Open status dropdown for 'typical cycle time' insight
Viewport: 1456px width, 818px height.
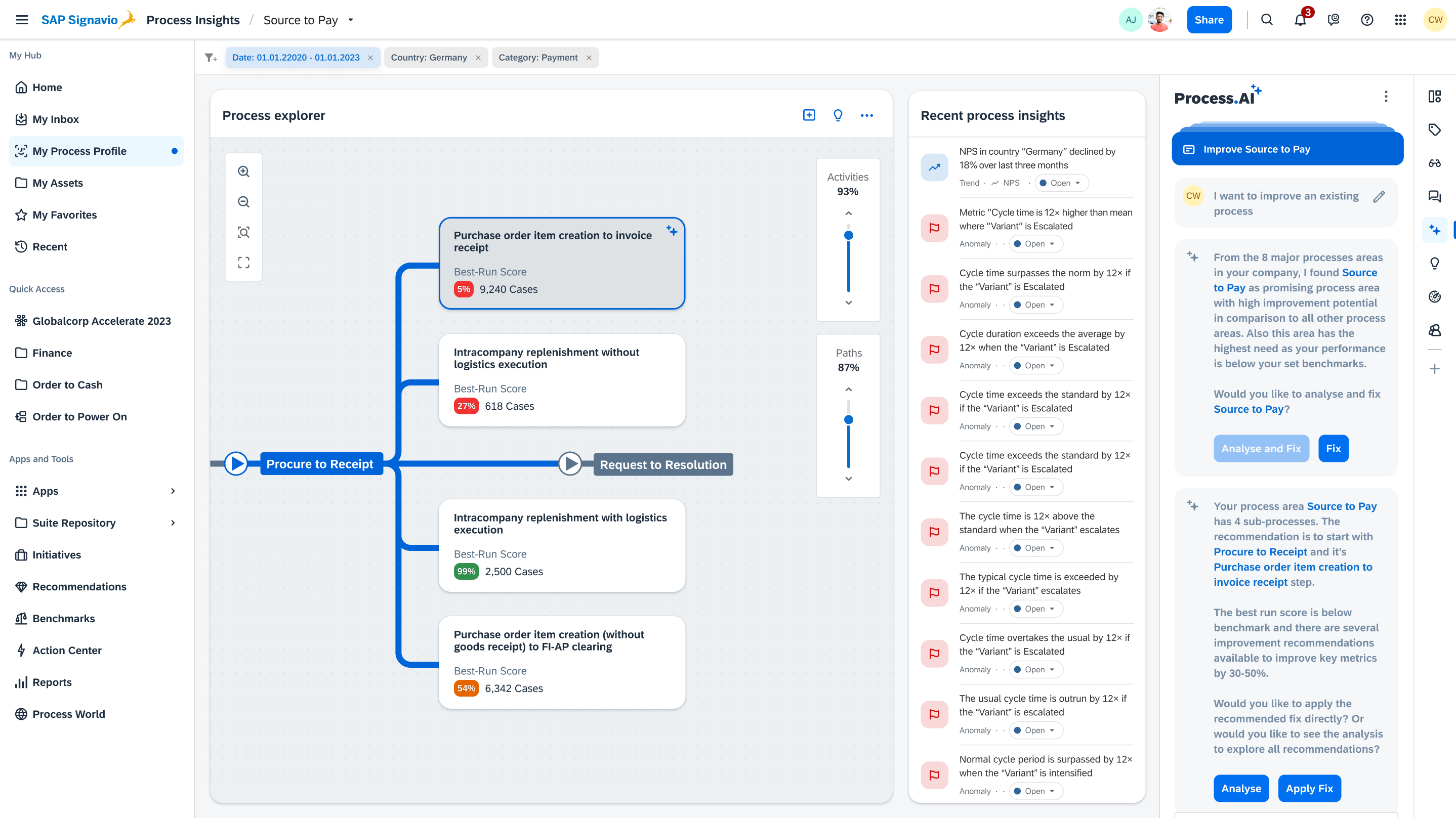(1035, 609)
